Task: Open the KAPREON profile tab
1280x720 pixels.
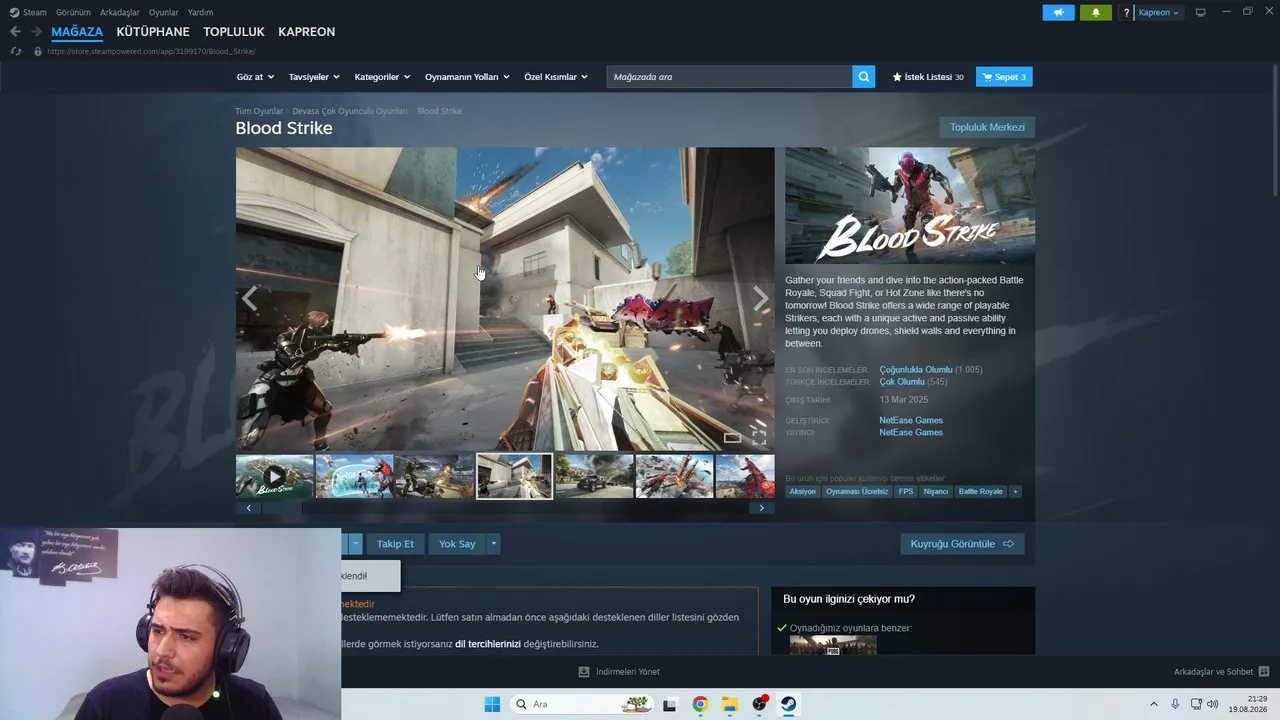Action: point(307,32)
